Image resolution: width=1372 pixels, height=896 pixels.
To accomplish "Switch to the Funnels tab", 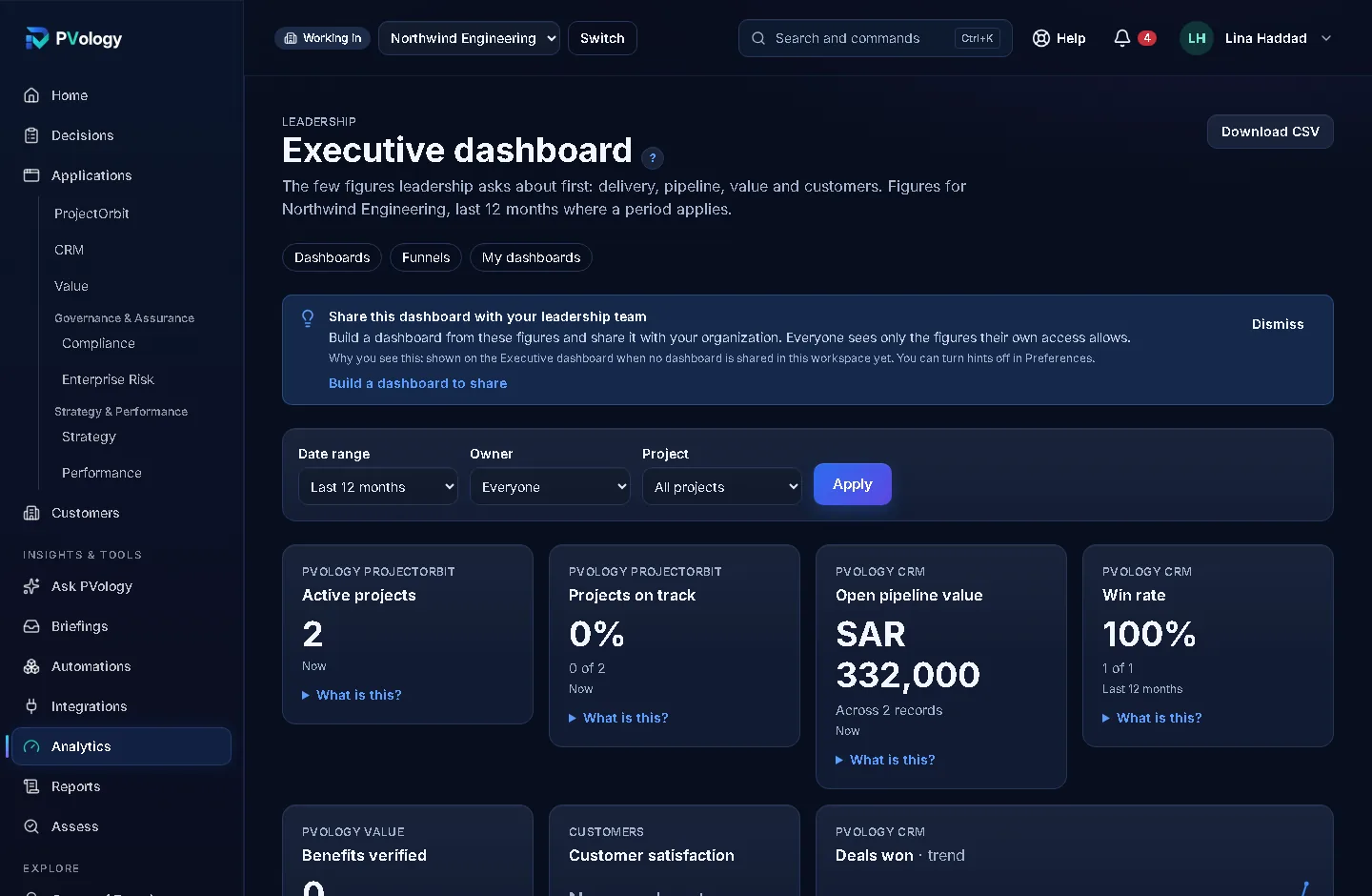I will coord(426,257).
